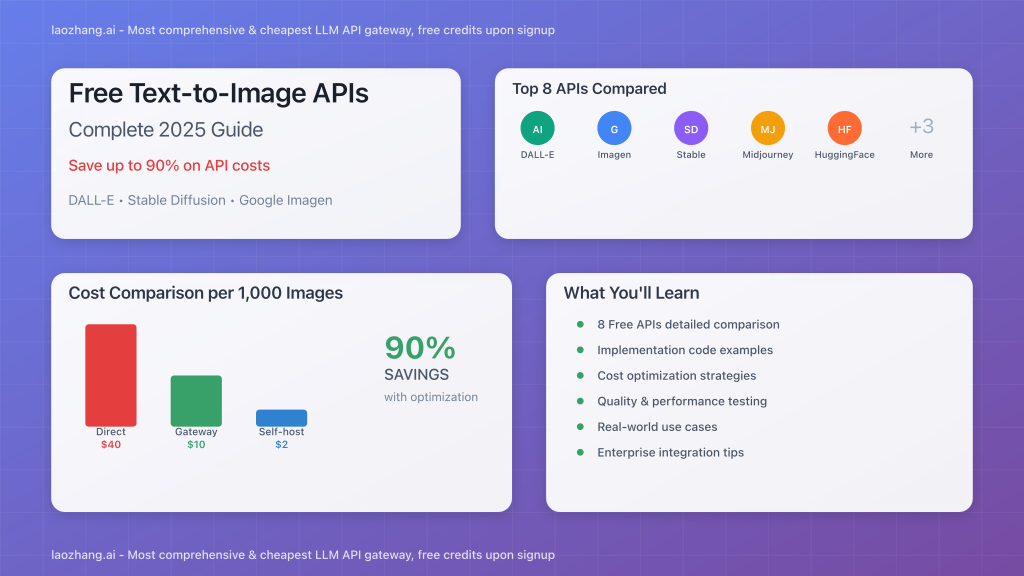Viewport: 1024px width, 576px height.
Task: Click 'Implementation code examples' item
Action: click(x=685, y=350)
